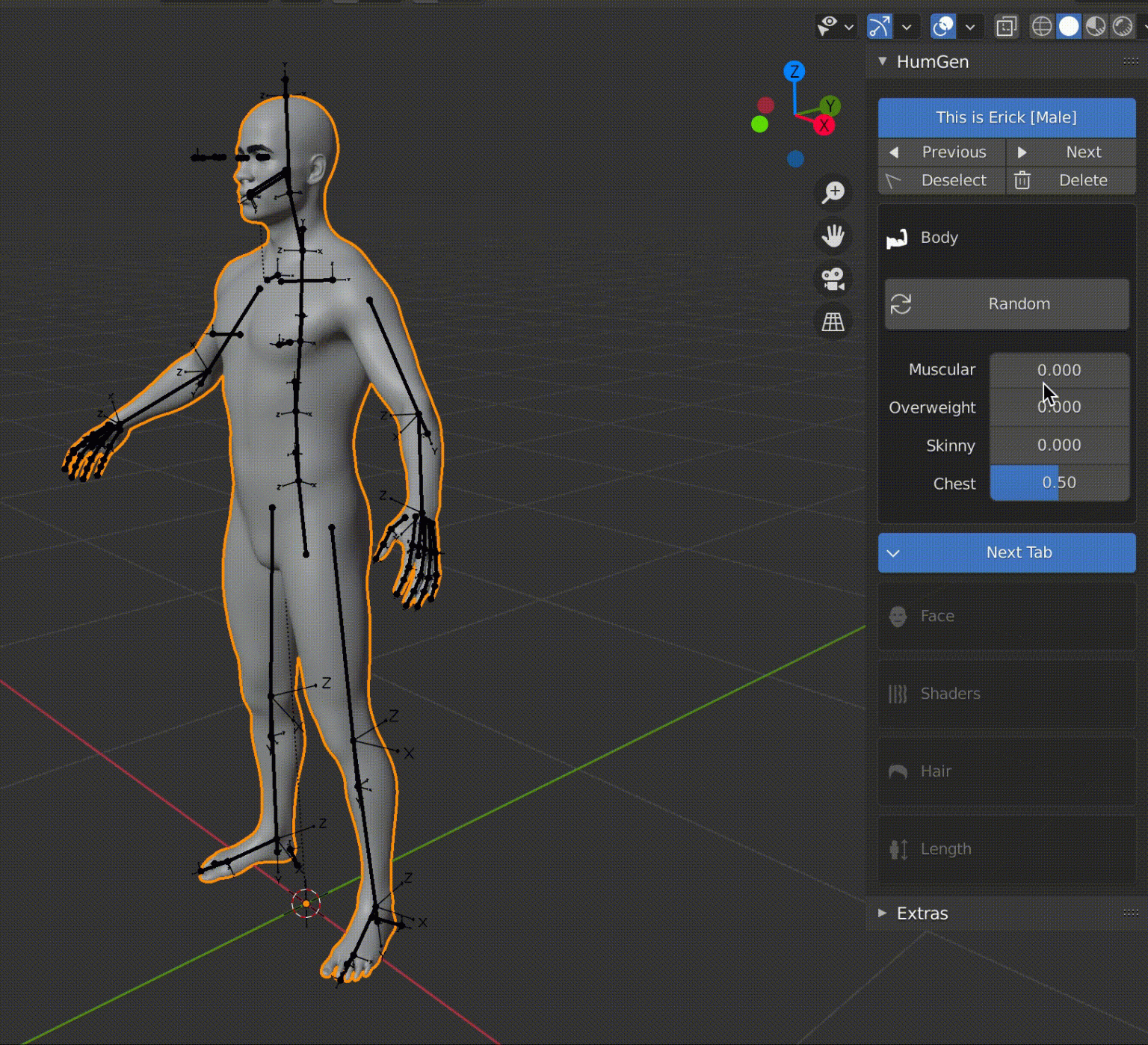The width and height of the screenshot is (1148, 1045).
Task: Click the Length ruler icon
Action: (898, 848)
